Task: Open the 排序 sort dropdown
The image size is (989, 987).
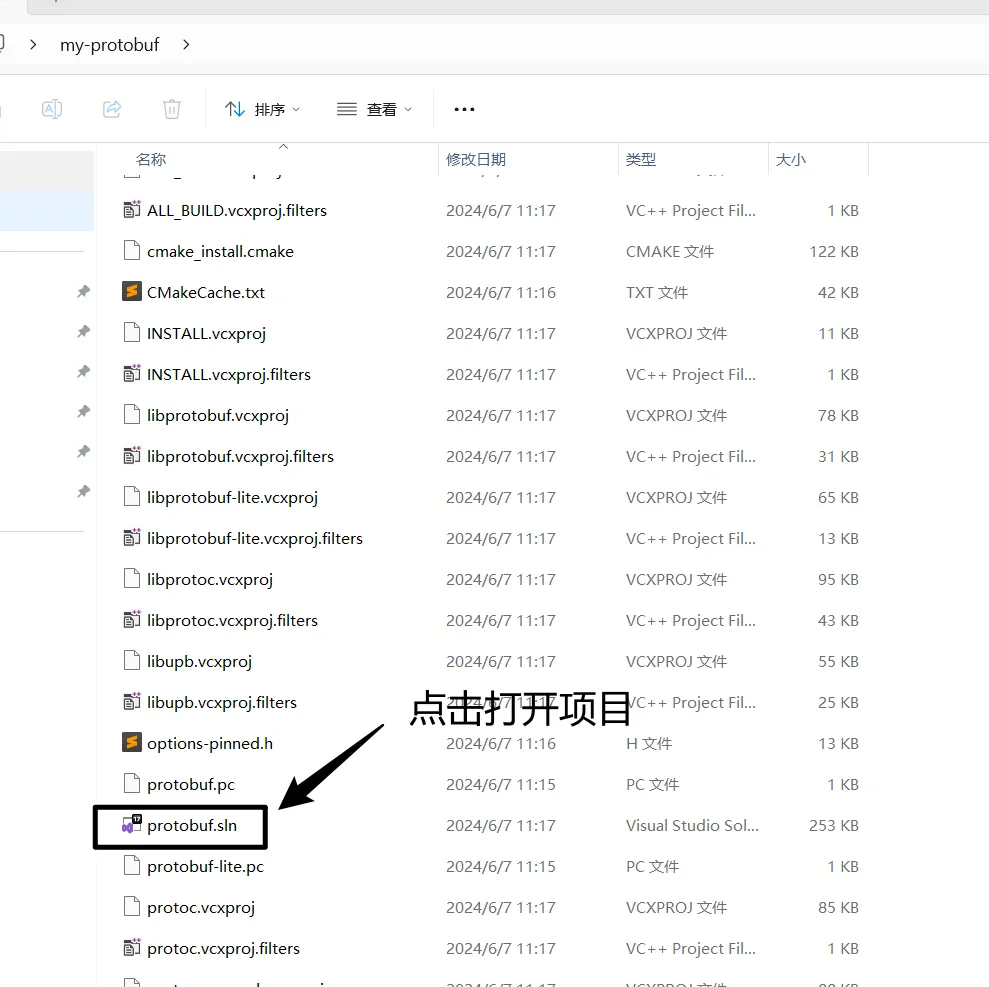Action: tap(262, 109)
